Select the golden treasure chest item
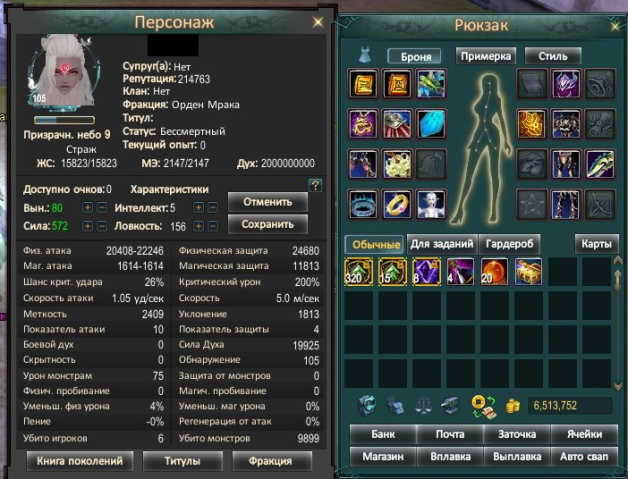This screenshot has height=479, width=628. tap(528, 272)
